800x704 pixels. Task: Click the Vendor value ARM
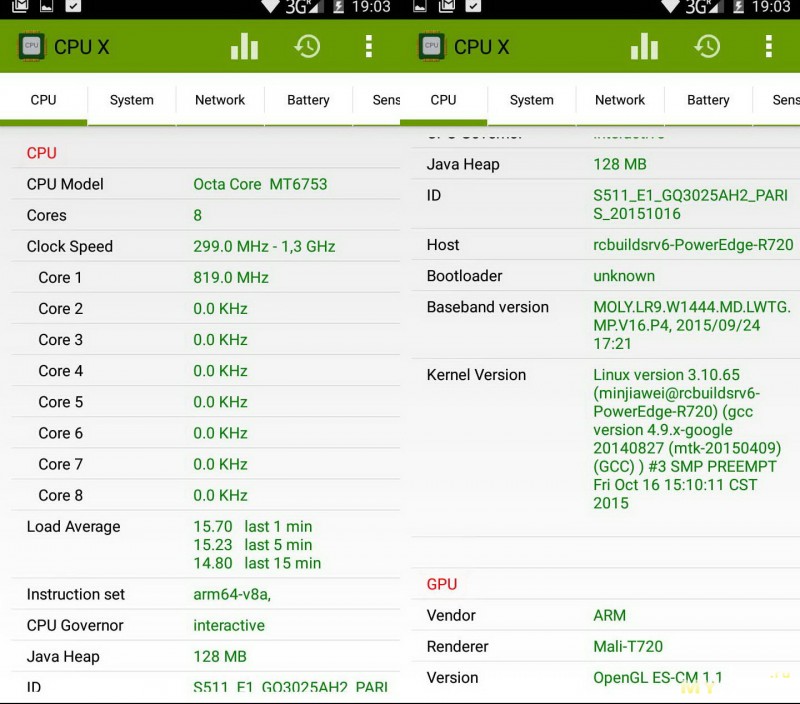609,615
